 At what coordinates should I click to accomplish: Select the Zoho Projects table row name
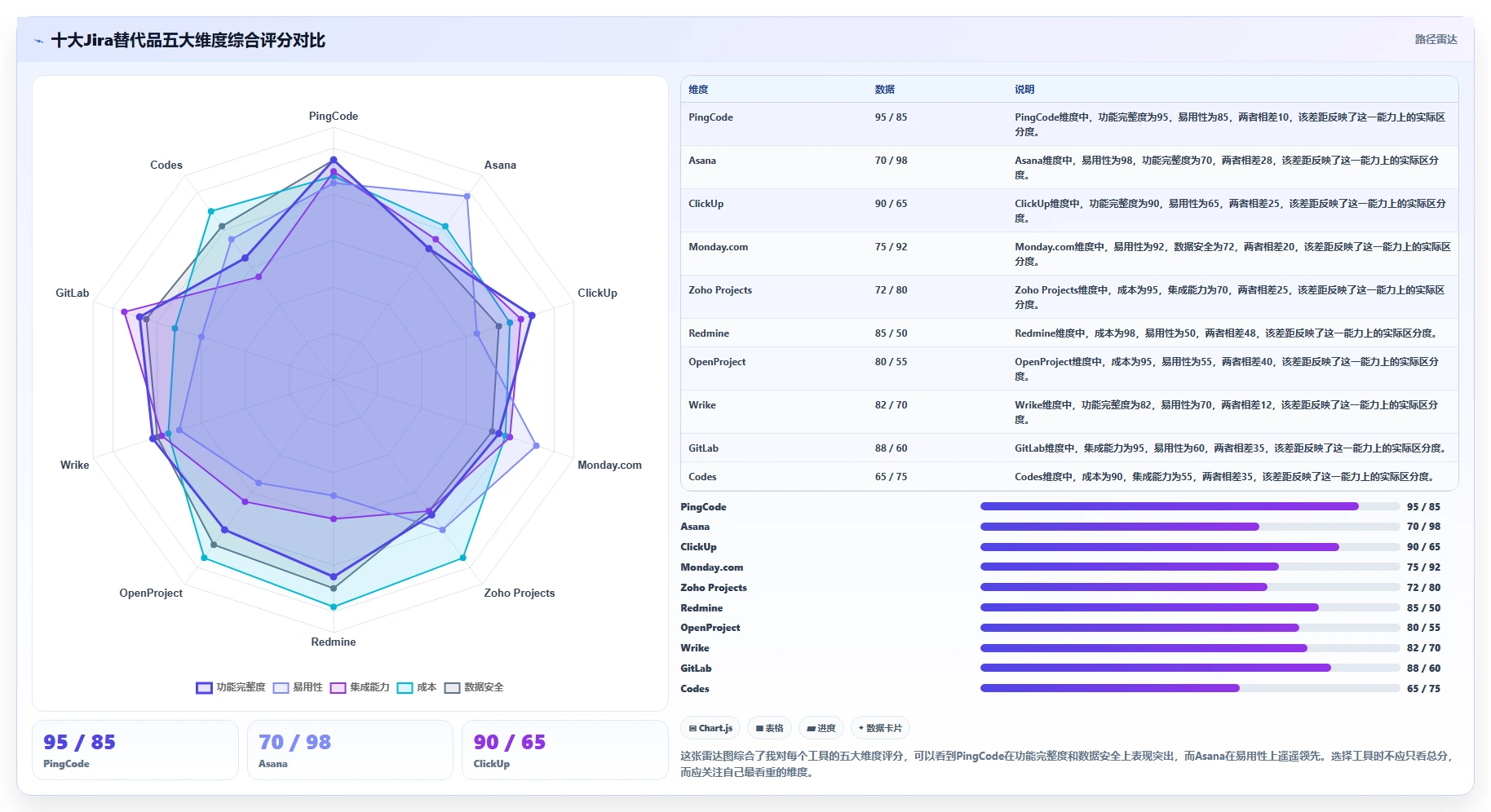tap(720, 290)
